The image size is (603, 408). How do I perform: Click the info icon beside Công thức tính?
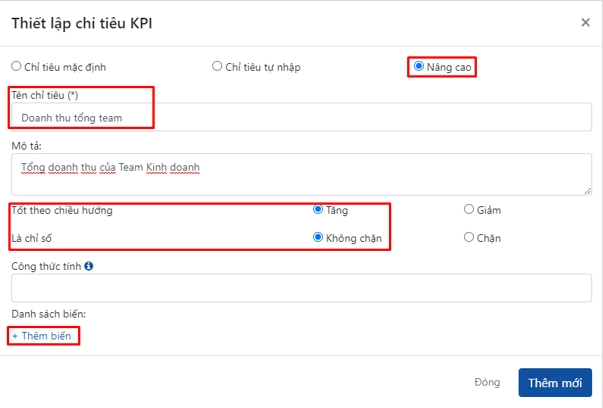pos(89,266)
